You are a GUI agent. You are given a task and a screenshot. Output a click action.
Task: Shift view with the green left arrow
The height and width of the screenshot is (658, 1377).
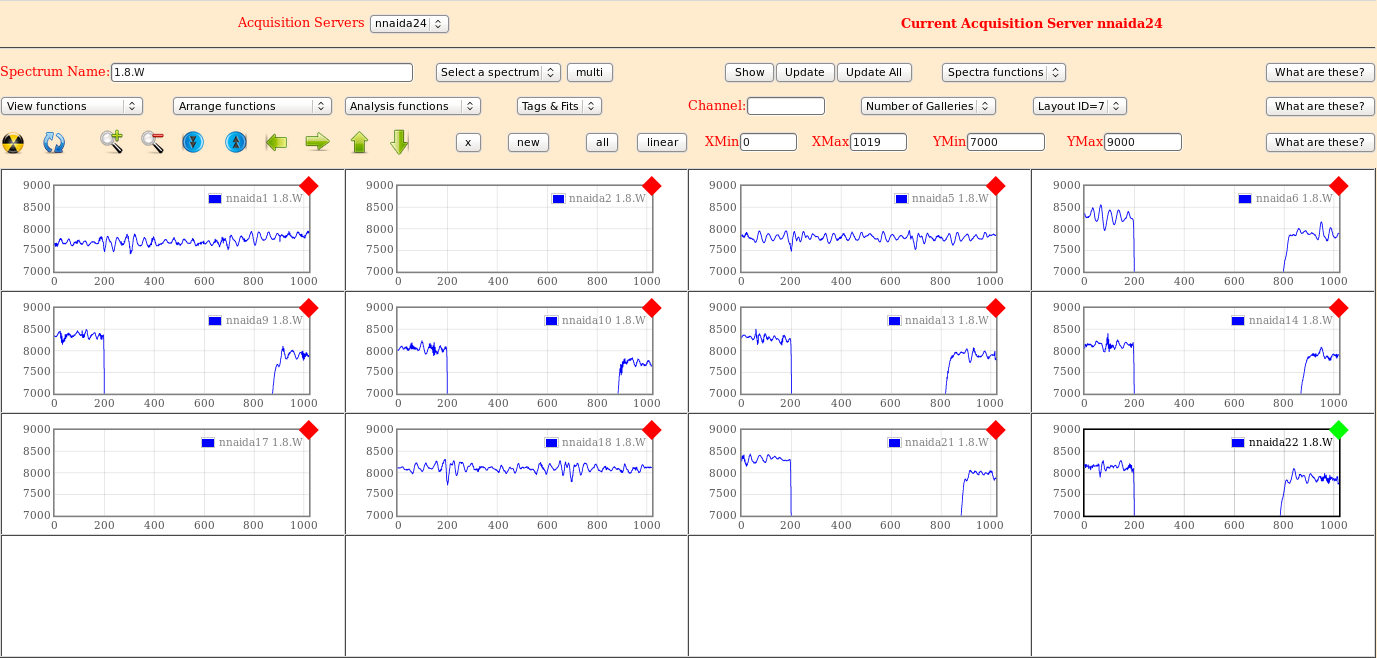click(276, 142)
